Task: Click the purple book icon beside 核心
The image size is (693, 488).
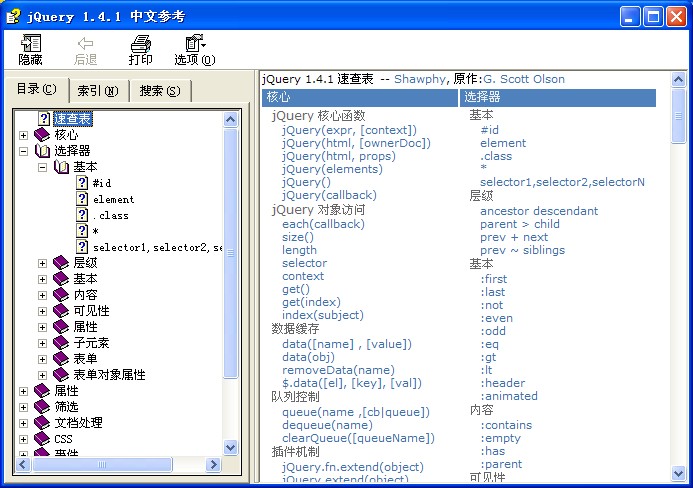Action: (42, 134)
